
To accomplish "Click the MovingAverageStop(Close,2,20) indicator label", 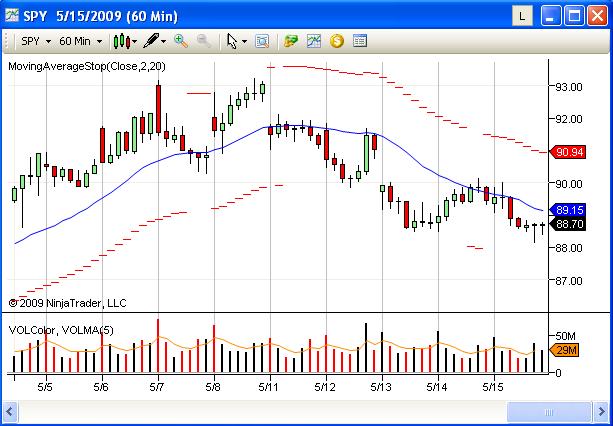I will [x=87, y=66].
